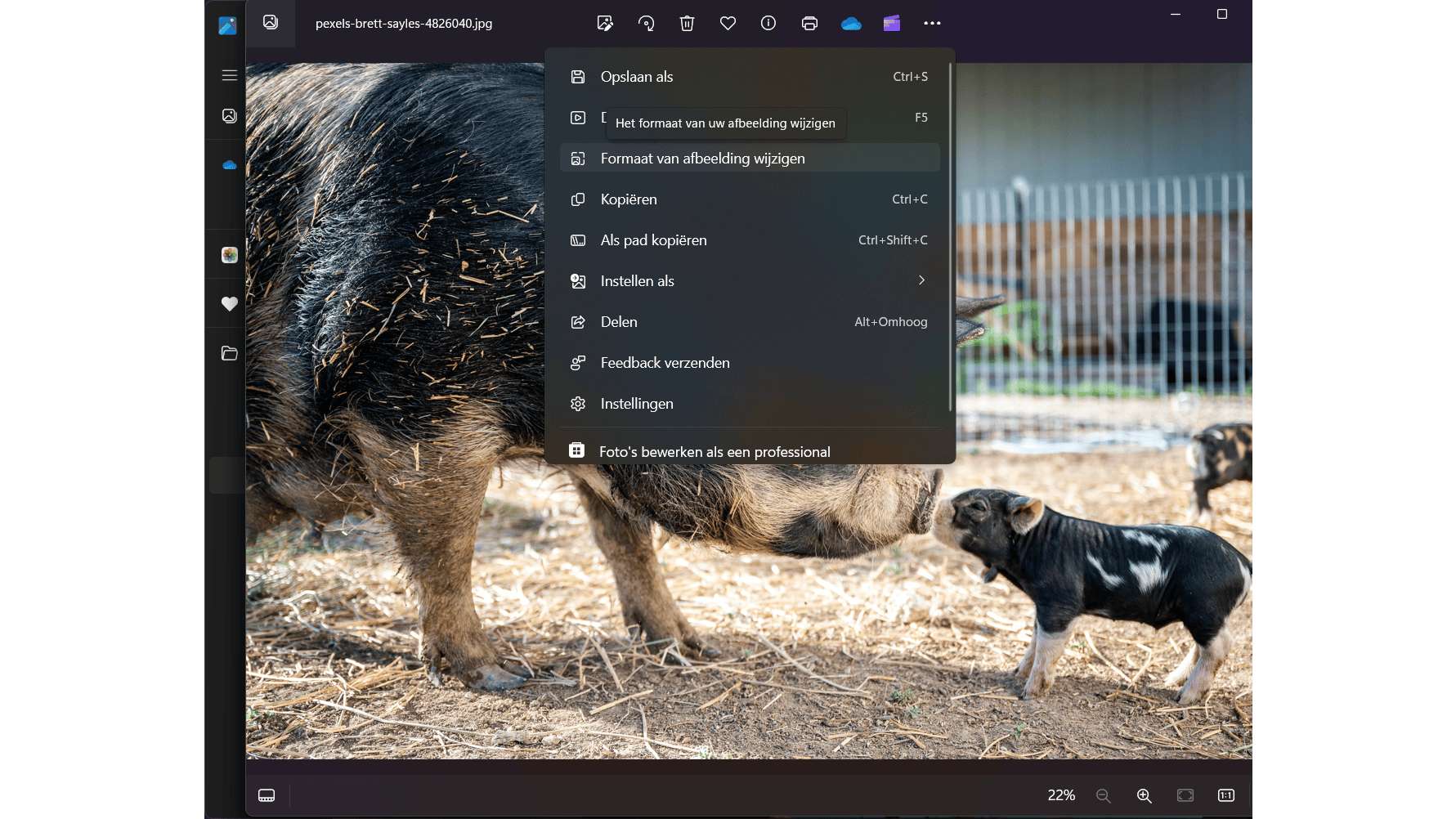The height and width of the screenshot is (819, 1456).
Task: Choose 'Delen' to share the photo
Action: coord(750,322)
